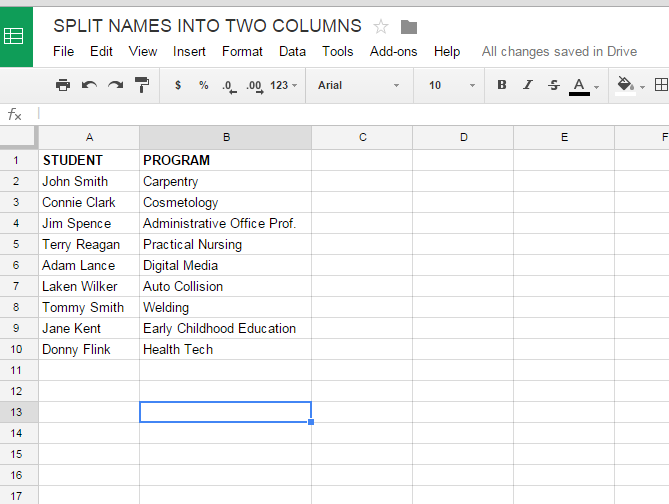Image resolution: width=669 pixels, height=504 pixels.
Task: Open the Data menu
Action: point(292,52)
